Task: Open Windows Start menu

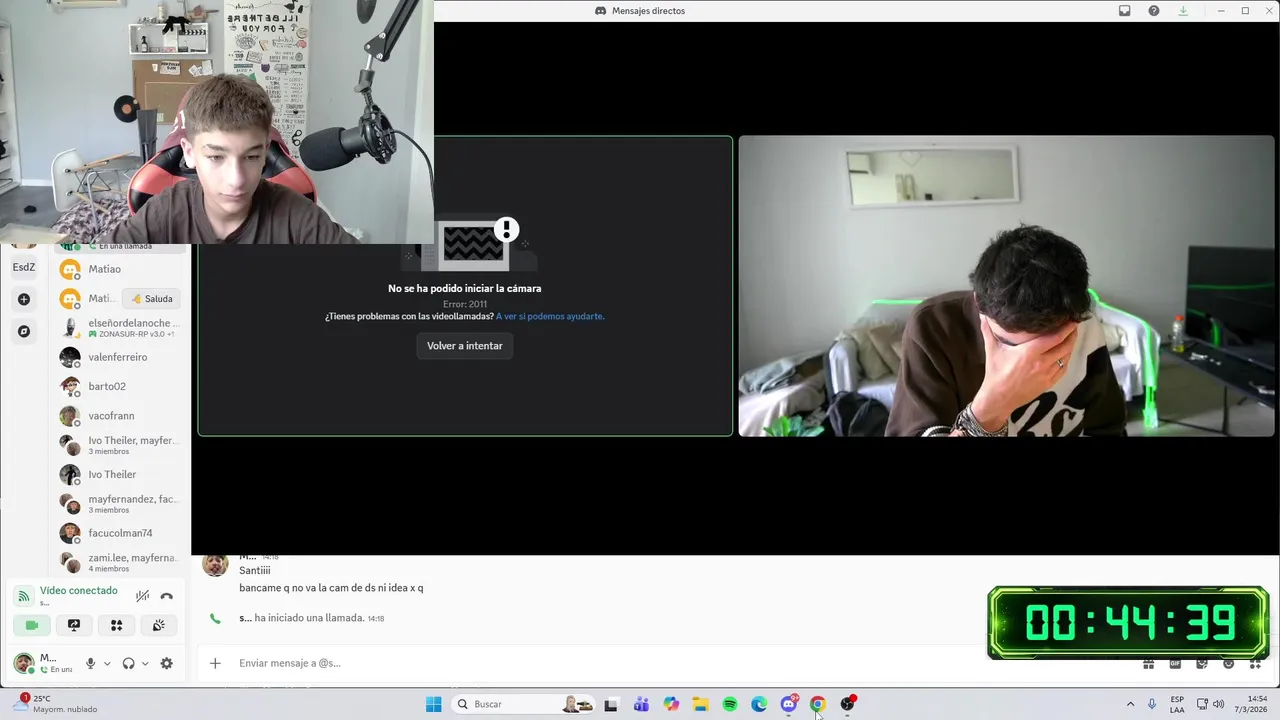Action: [433, 704]
